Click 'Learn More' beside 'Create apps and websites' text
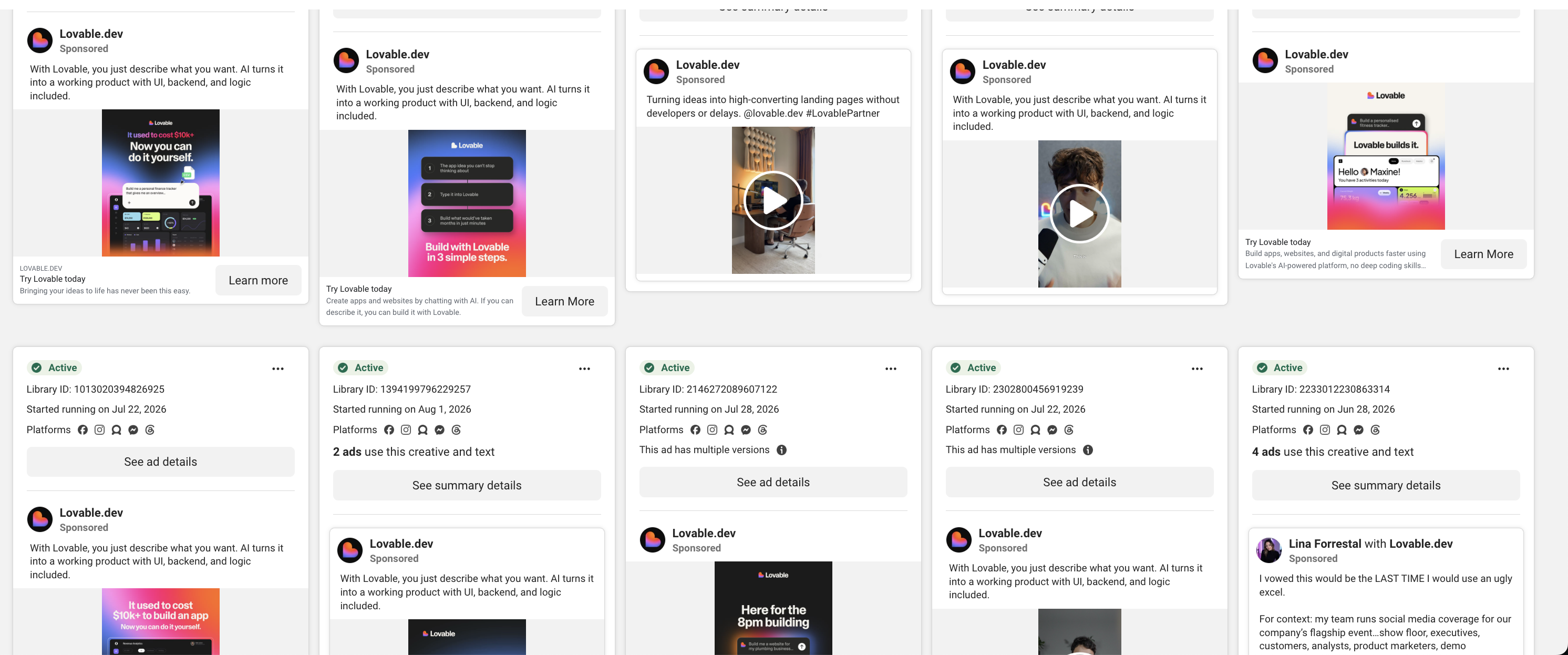The height and width of the screenshot is (655, 1568). 564,301
